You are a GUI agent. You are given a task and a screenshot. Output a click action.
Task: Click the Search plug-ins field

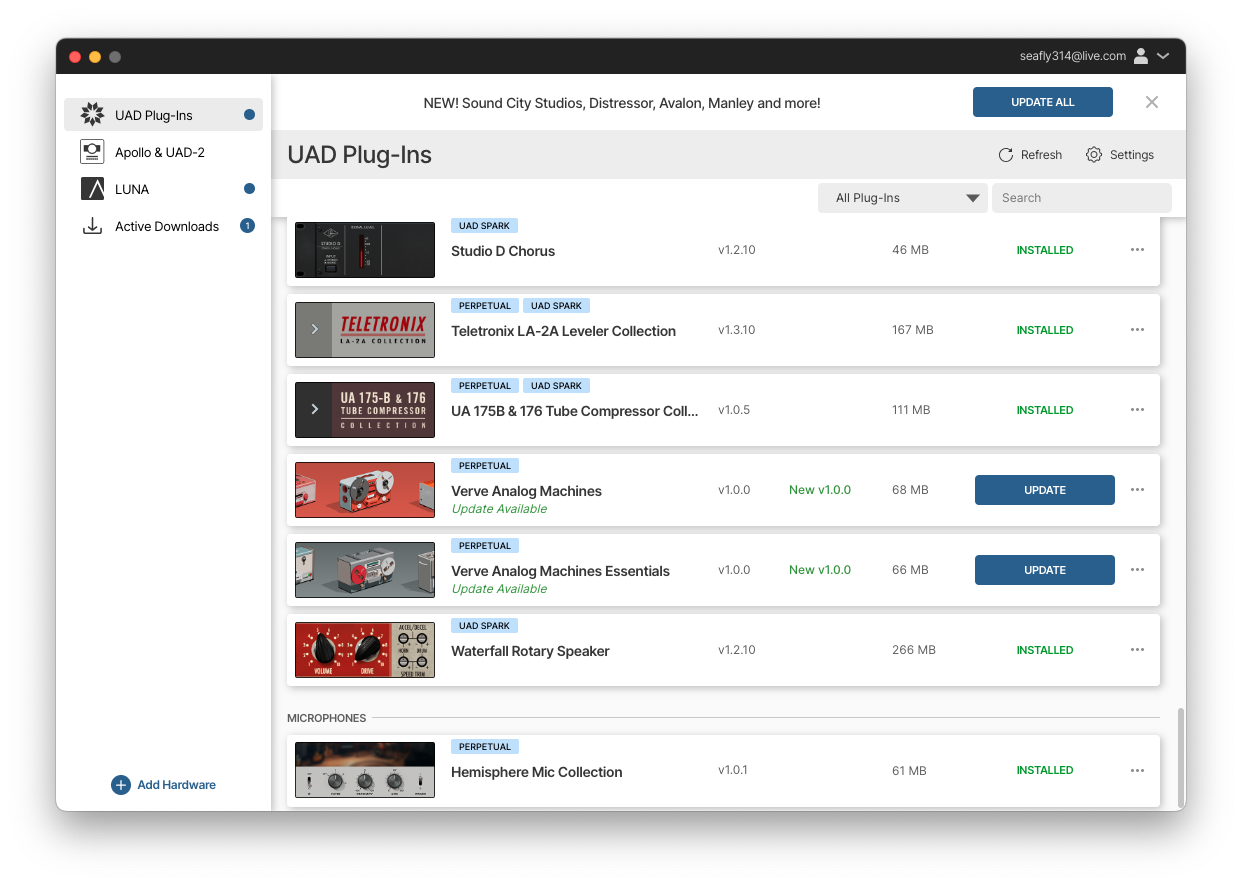point(1081,198)
